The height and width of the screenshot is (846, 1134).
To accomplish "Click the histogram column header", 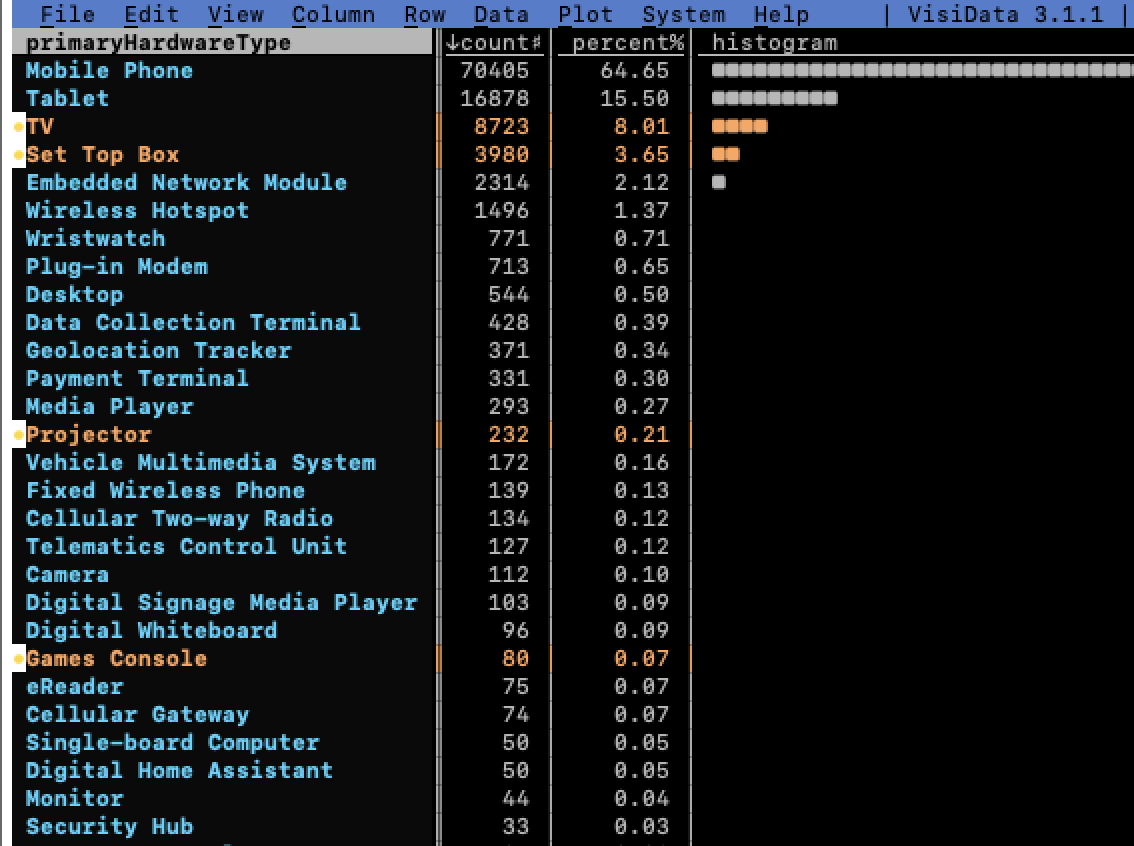I will coord(774,43).
